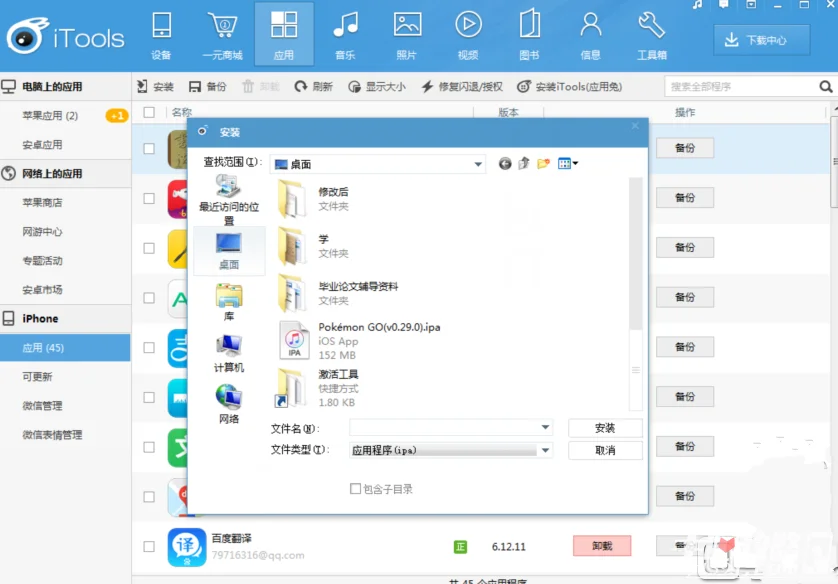
Task: Open the 照片 photos tab
Action: pos(407,35)
